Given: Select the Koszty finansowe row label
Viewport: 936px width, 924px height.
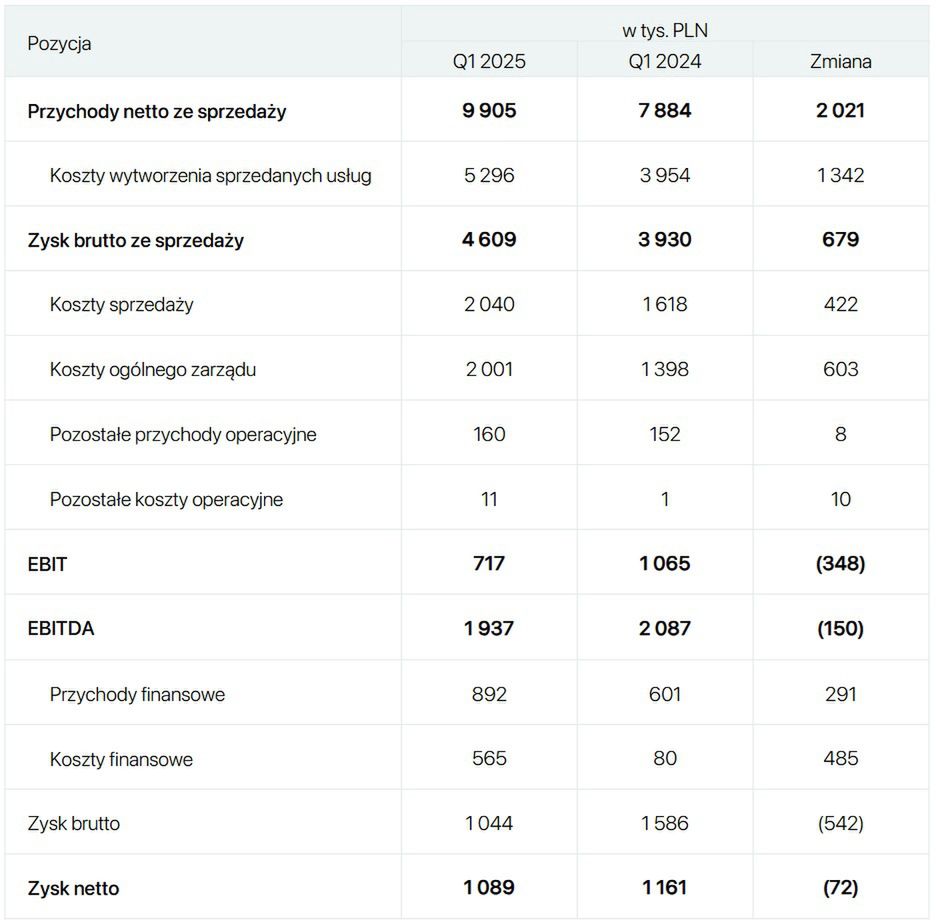Looking at the screenshot, I should click(121, 759).
